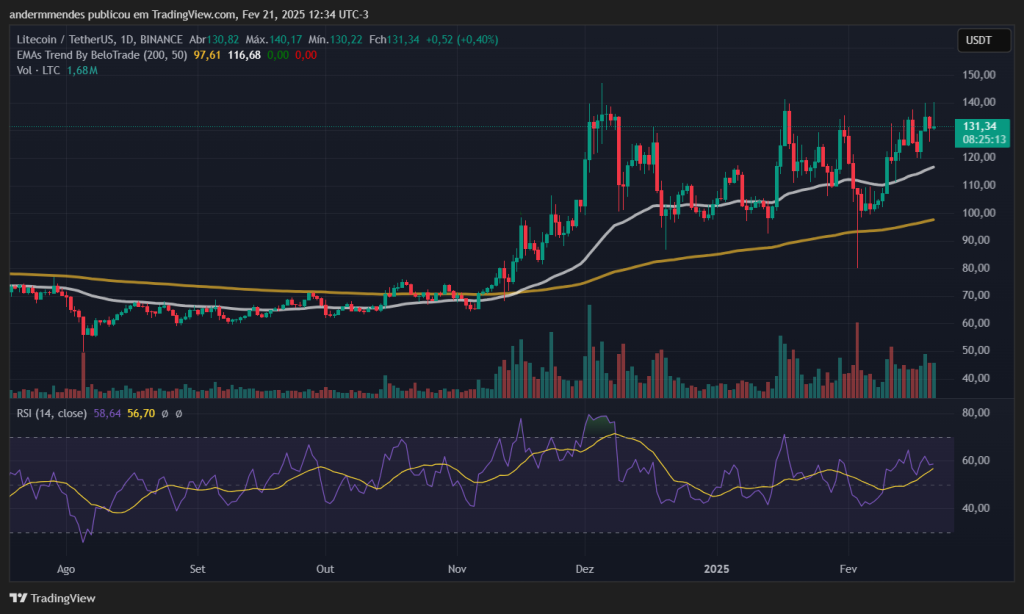The image size is (1024, 614).
Task: Click the EMA 50 value 116,68
Action: [x=244, y=55]
